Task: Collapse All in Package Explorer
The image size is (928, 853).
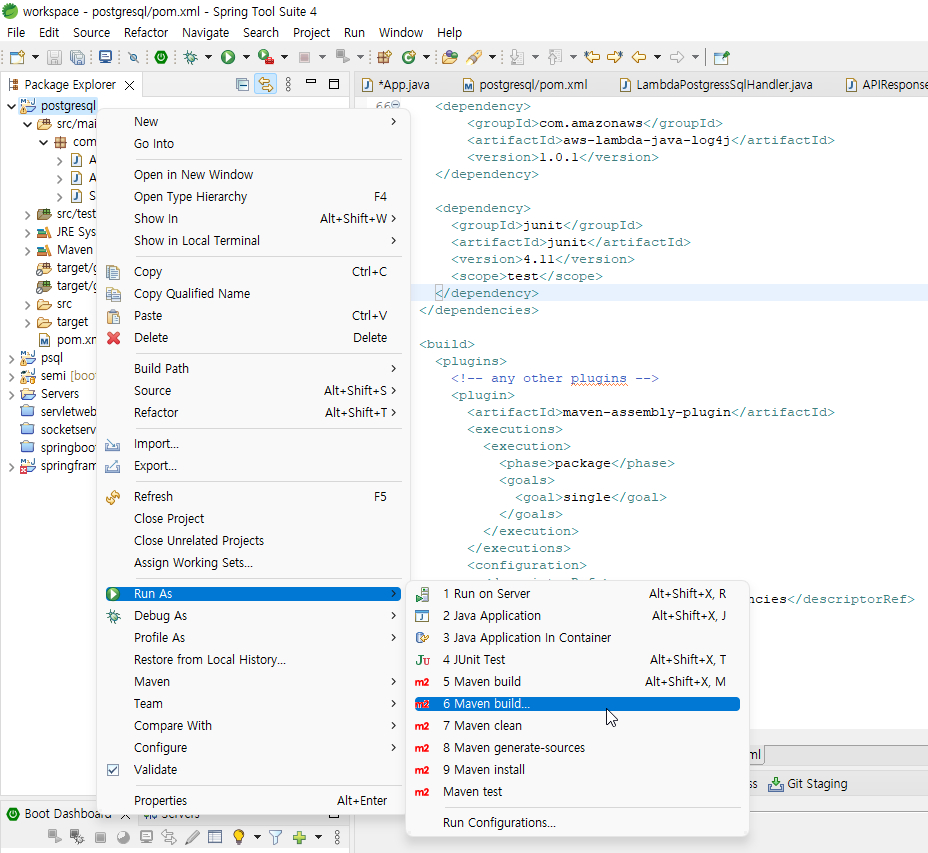Action: (242, 85)
